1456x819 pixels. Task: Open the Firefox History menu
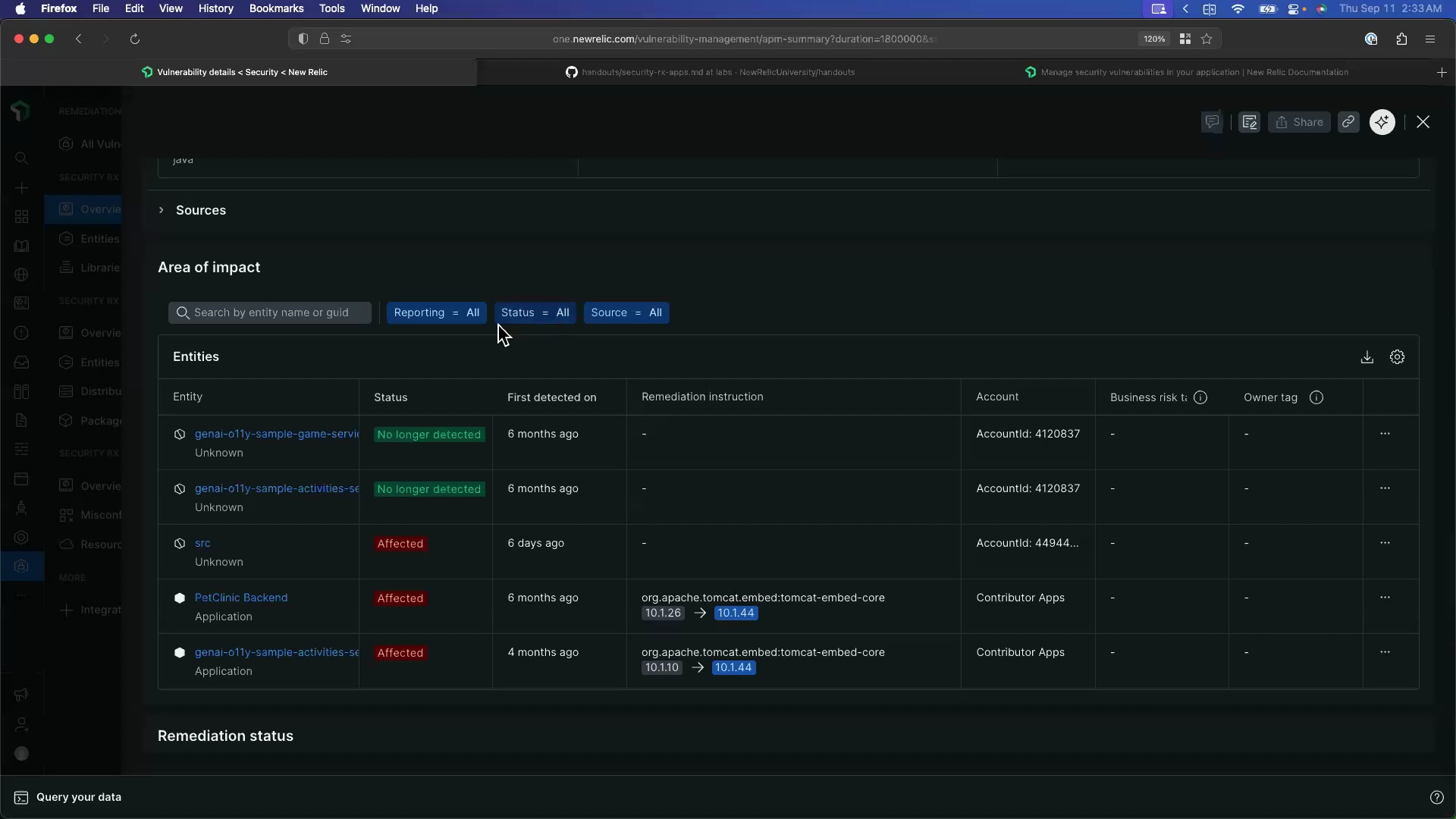click(215, 8)
